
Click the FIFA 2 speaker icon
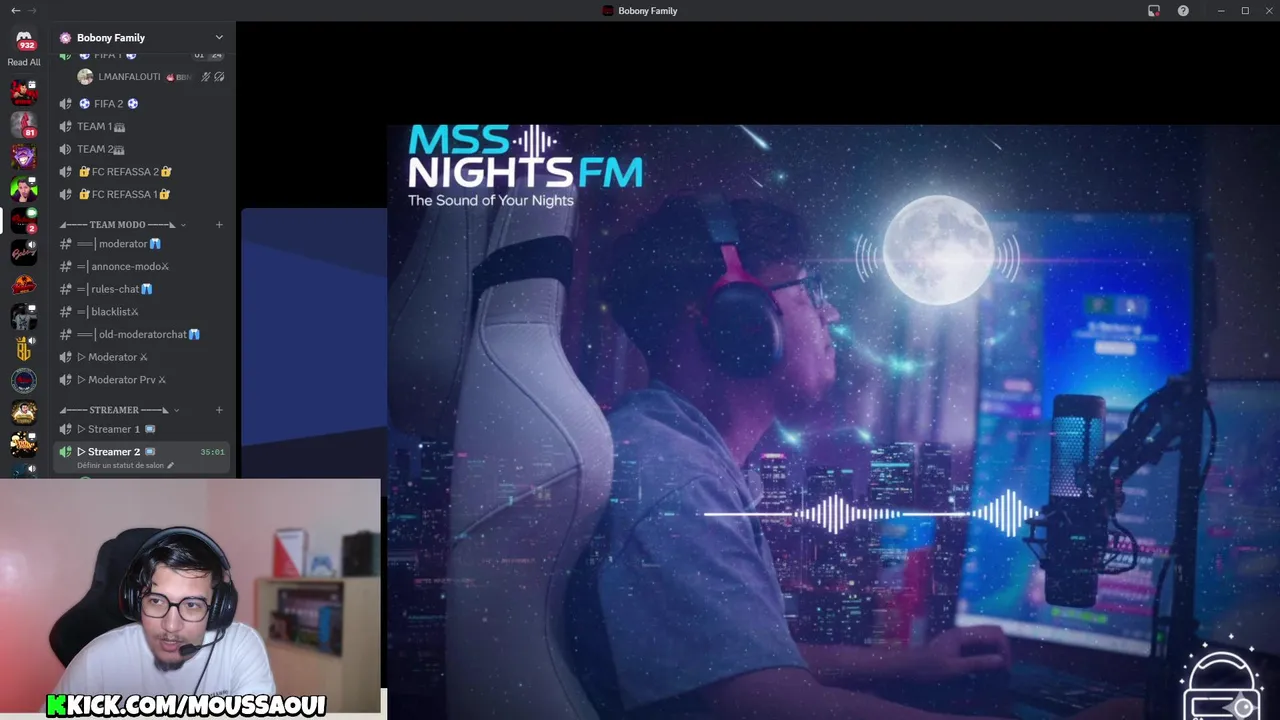coord(65,104)
